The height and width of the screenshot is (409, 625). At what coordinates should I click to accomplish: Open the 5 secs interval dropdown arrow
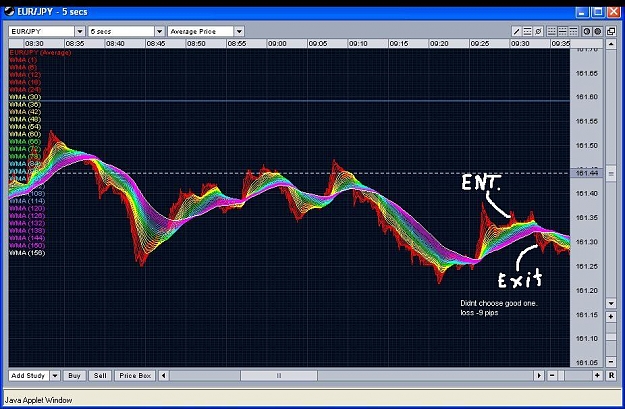[x=159, y=31]
